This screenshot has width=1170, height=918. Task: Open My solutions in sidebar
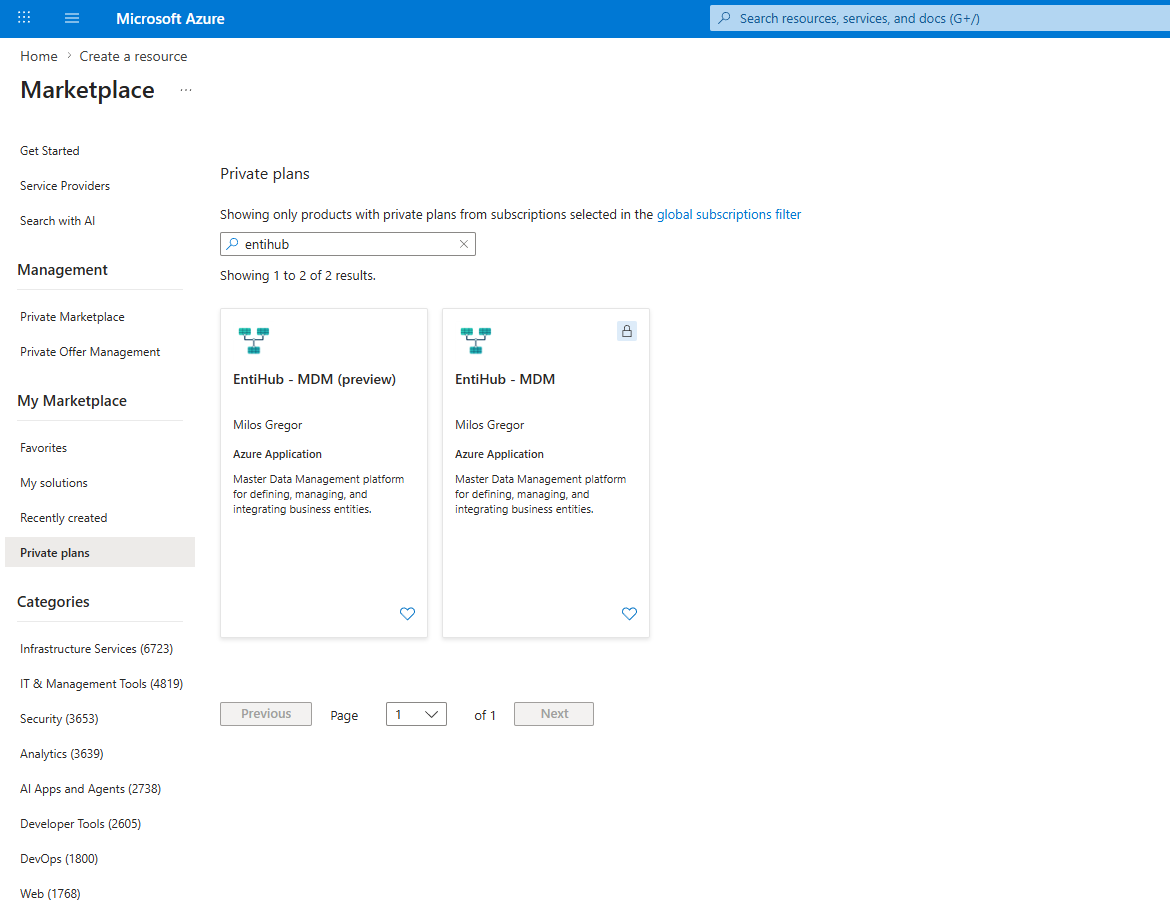(54, 483)
